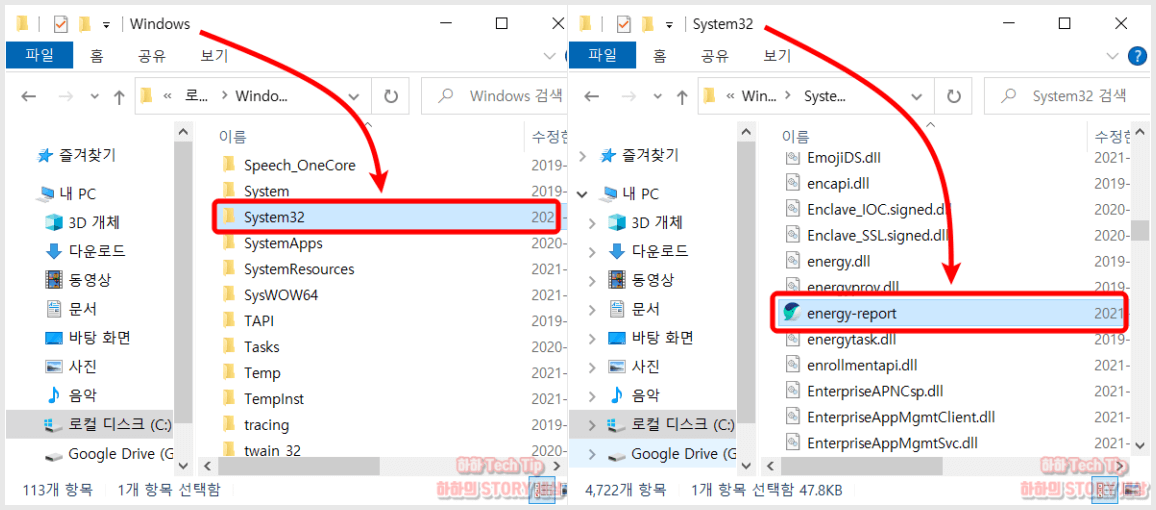Open the 홈 tab in System32 window

pyautogui.click(x=660, y=55)
